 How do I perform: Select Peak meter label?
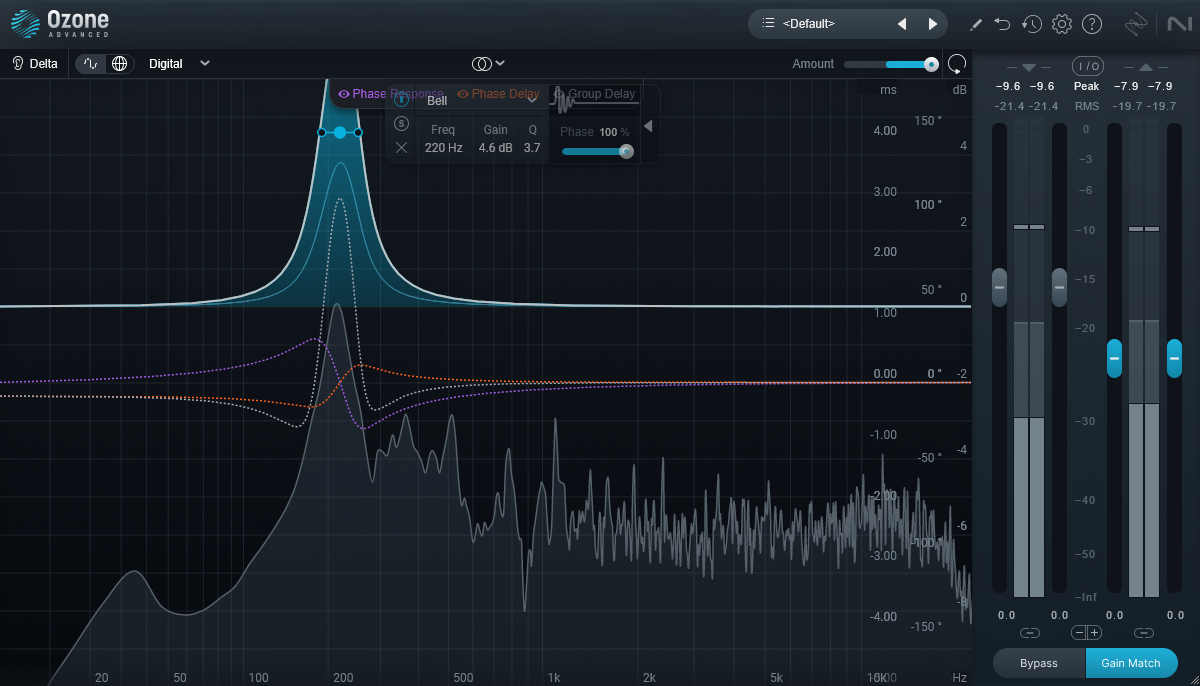1086,87
